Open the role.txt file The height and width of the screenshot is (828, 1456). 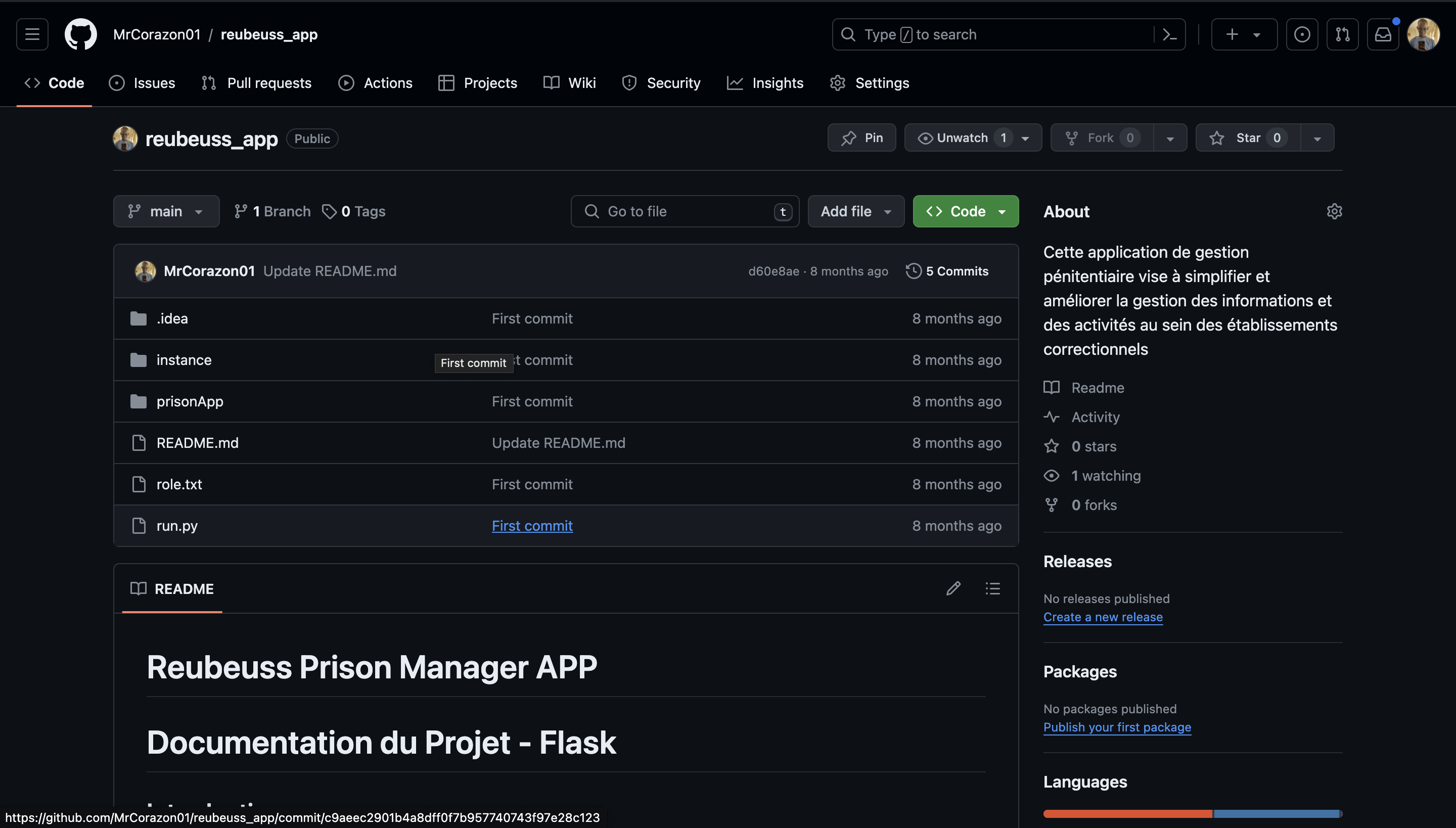pos(179,484)
